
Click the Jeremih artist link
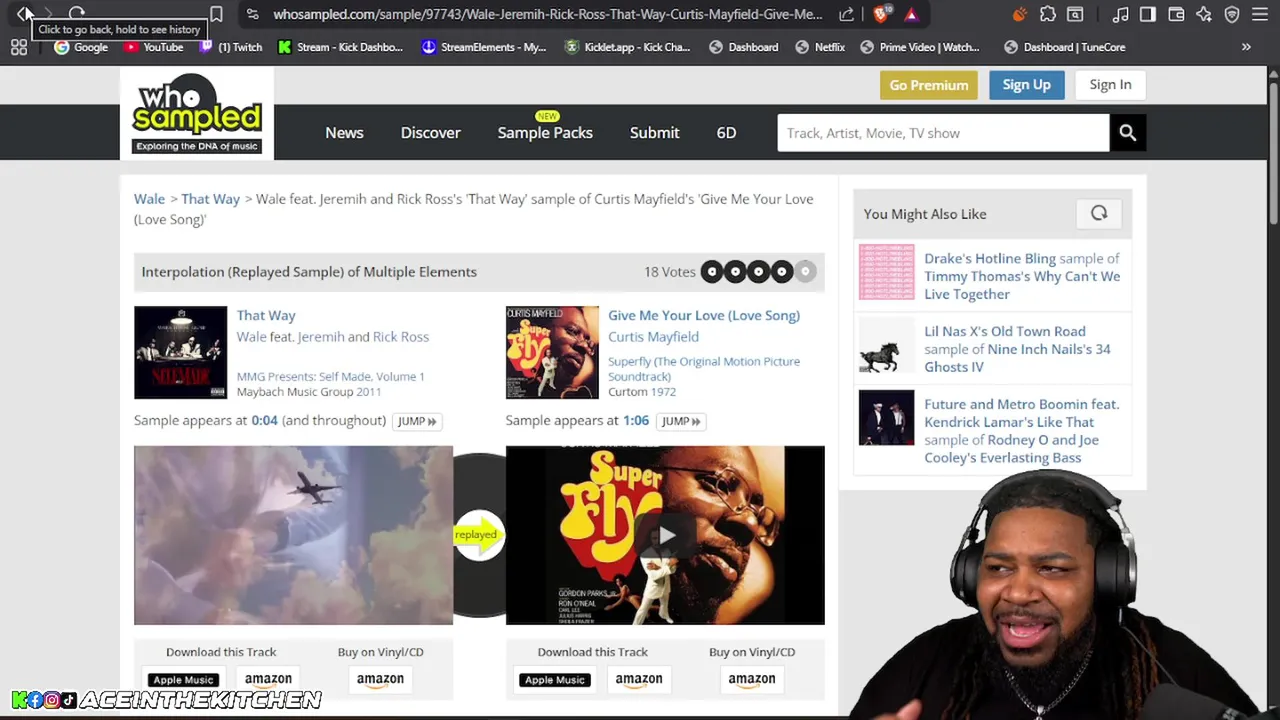(x=320, y=337)
